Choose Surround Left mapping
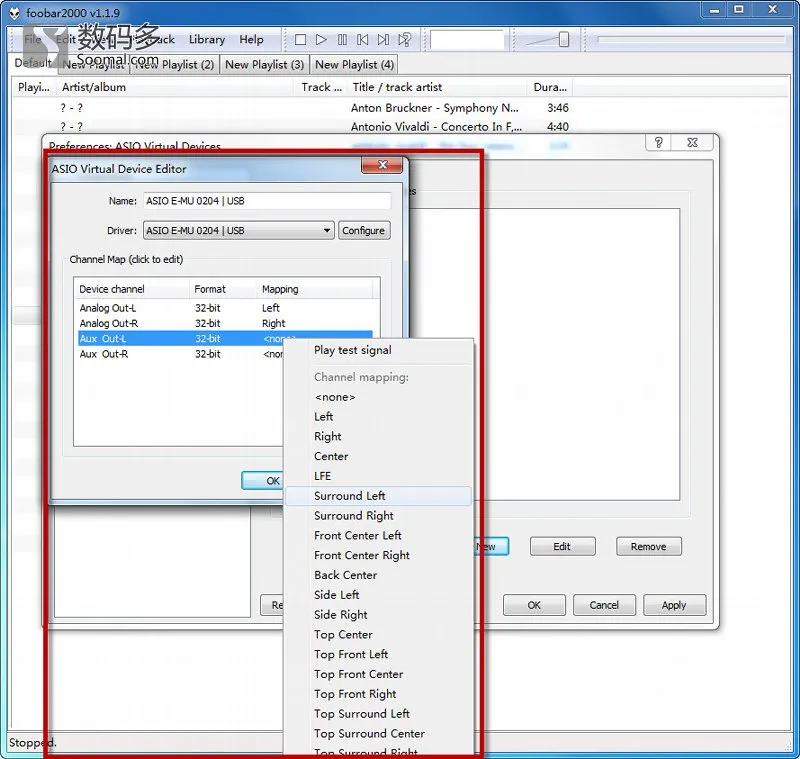 (378, 496)
